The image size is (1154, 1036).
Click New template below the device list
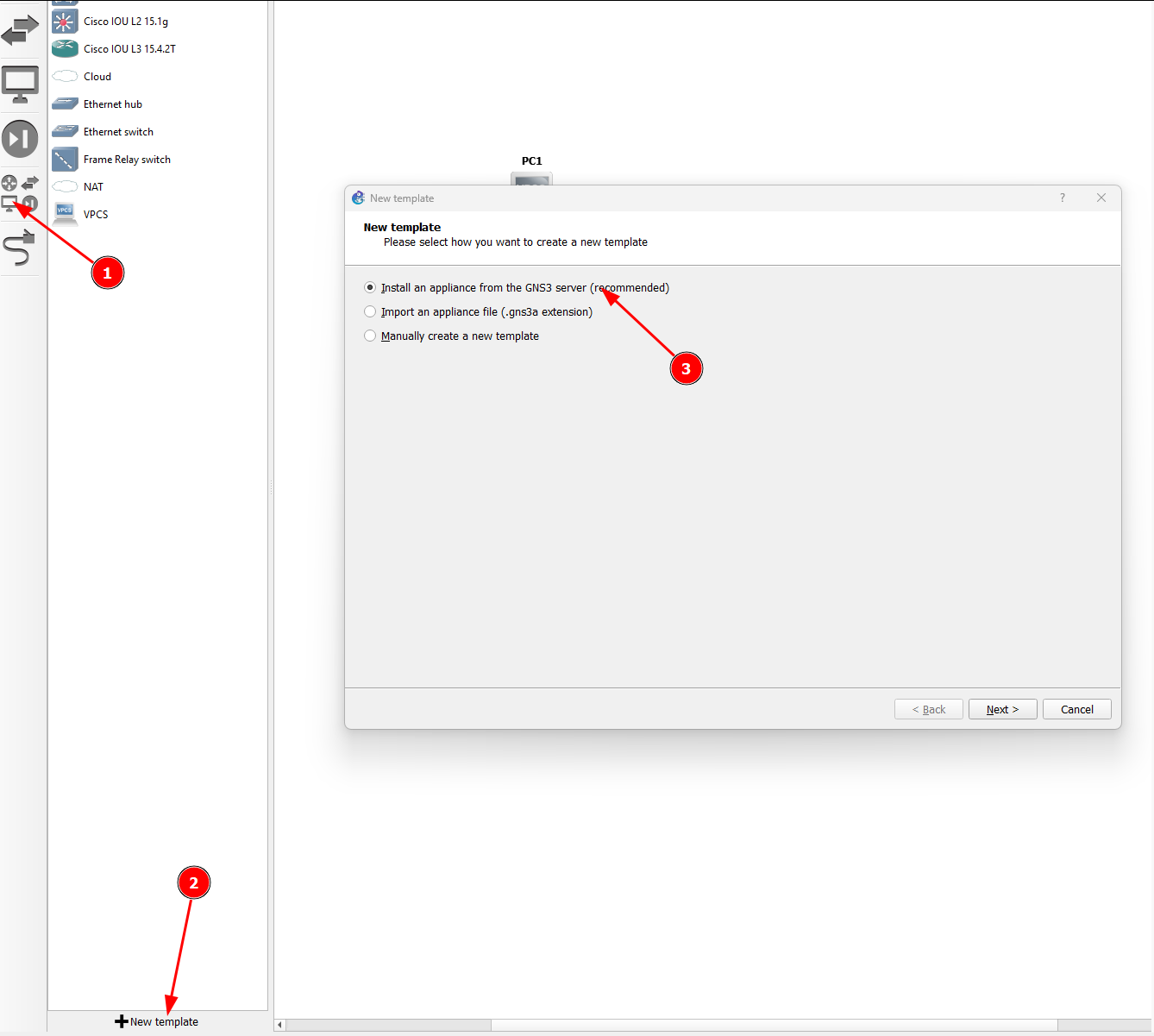click(x=157, y=1022)
